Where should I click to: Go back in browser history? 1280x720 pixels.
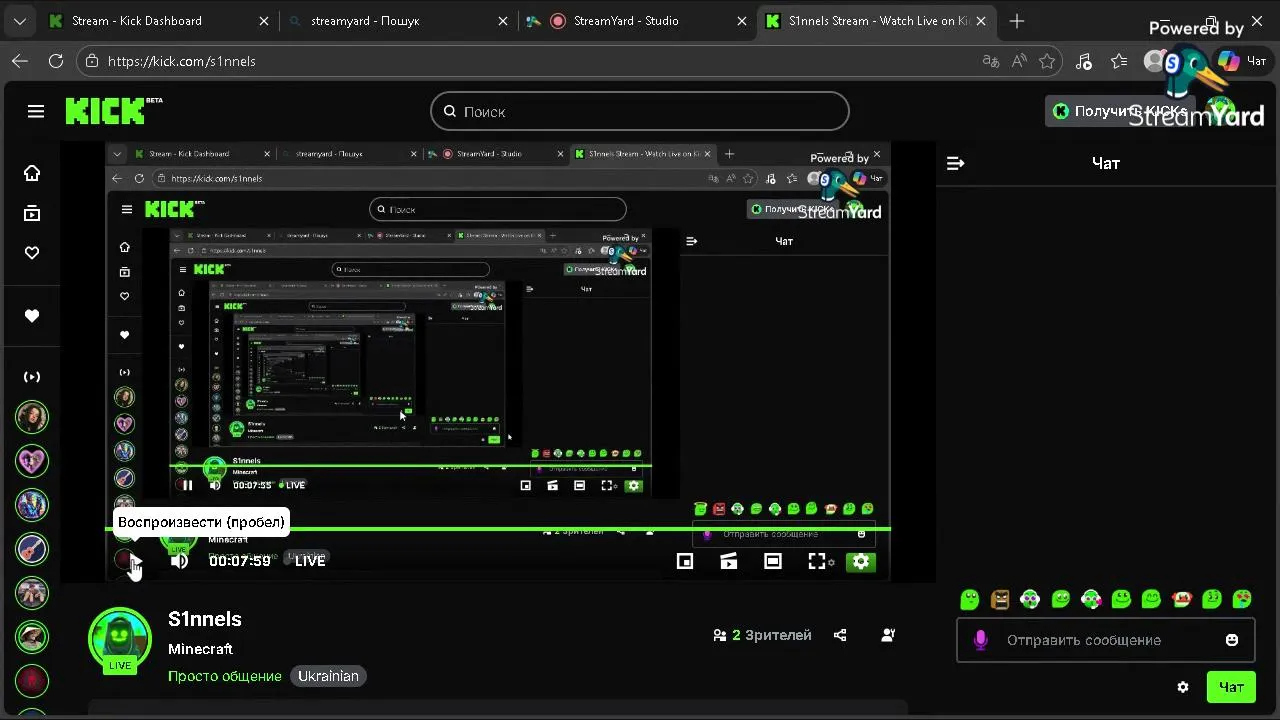tap(20, 61)
